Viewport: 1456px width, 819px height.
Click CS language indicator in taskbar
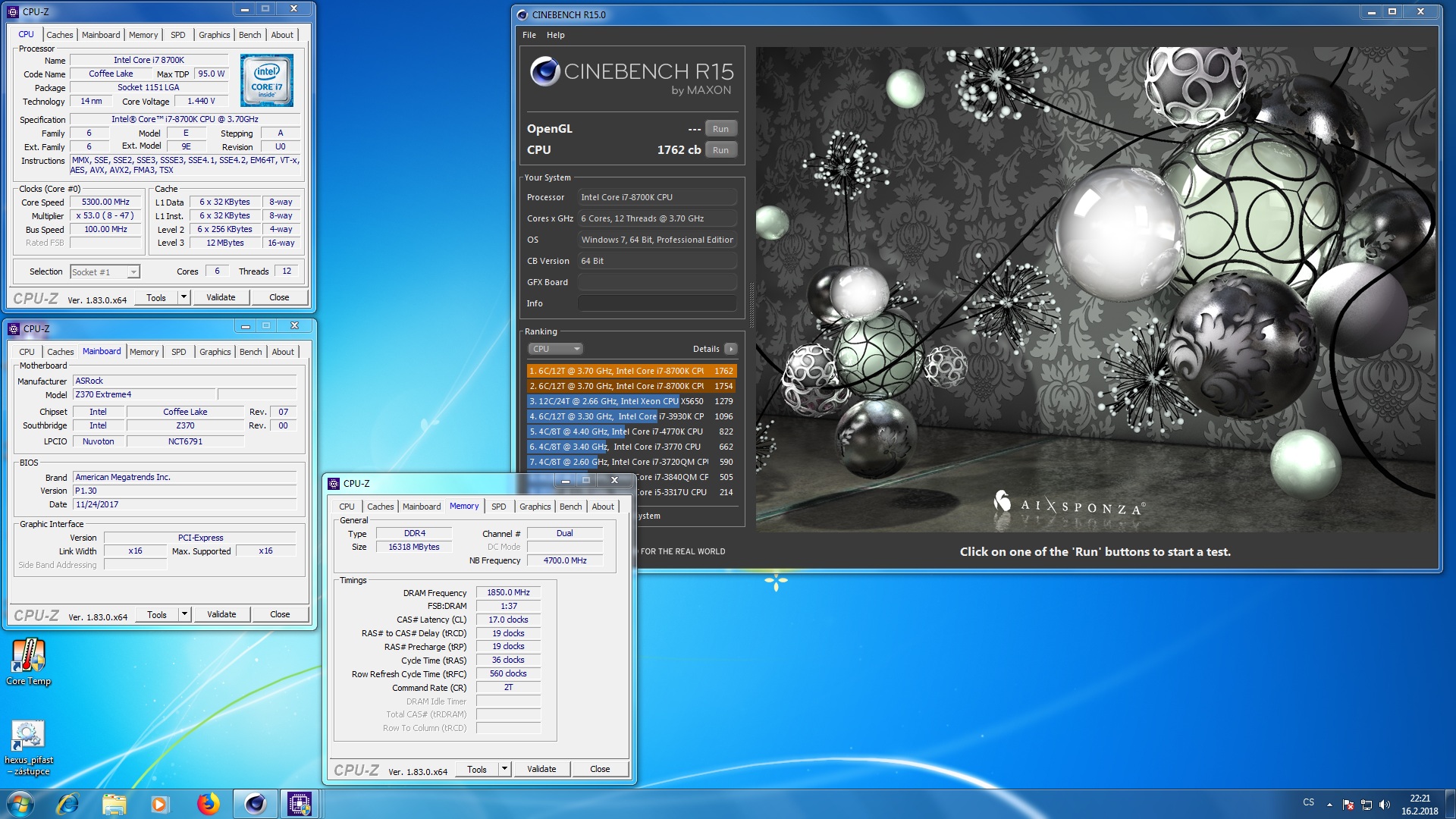pyautogui.click(x=1309, y=802)
